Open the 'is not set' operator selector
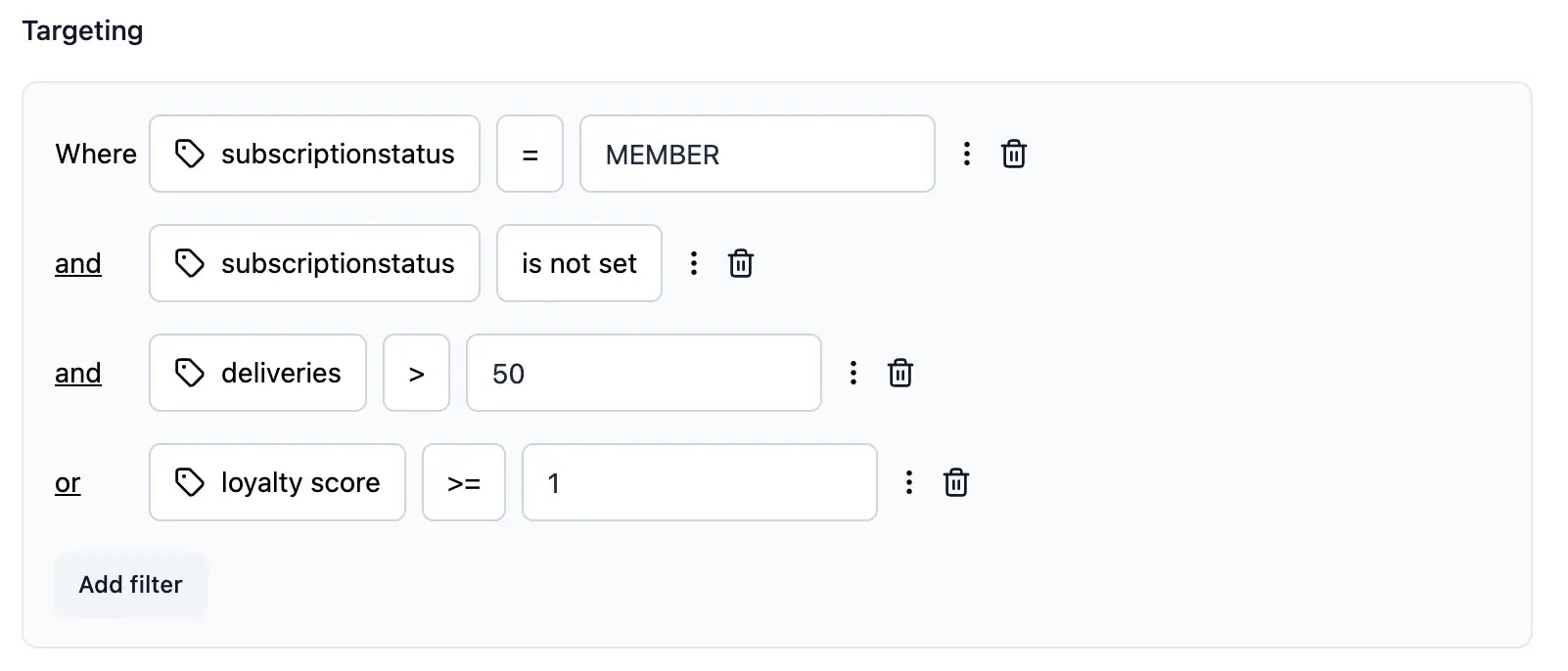The width and height of the screenshot is (1568, 671). click(578, 263)
